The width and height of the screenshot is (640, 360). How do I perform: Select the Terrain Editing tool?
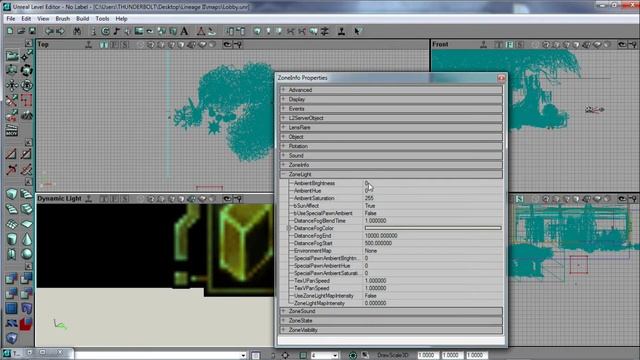coord(27,115)
